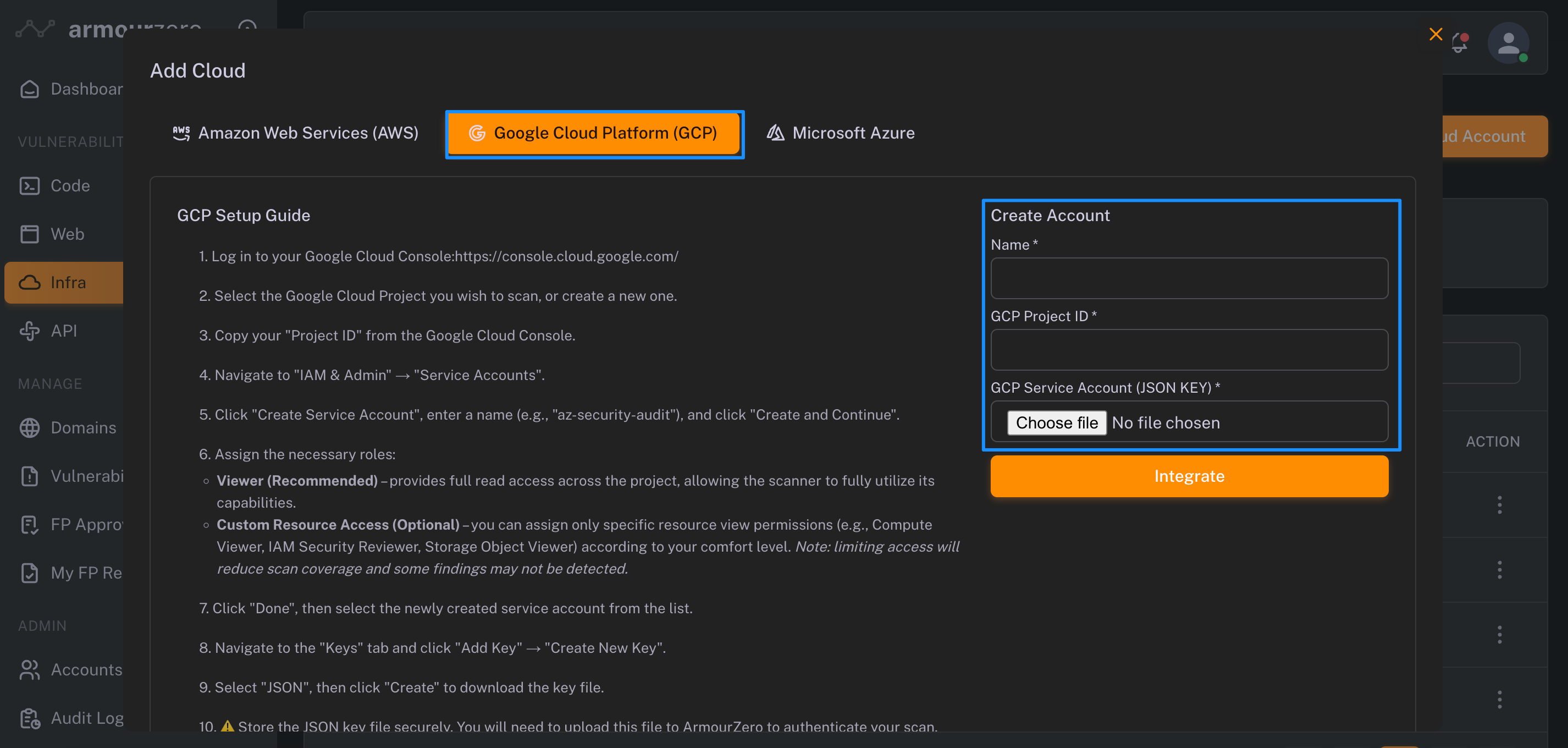Click the user profile avatar
Screen dimensions: 1568x748
point(1509,43)
